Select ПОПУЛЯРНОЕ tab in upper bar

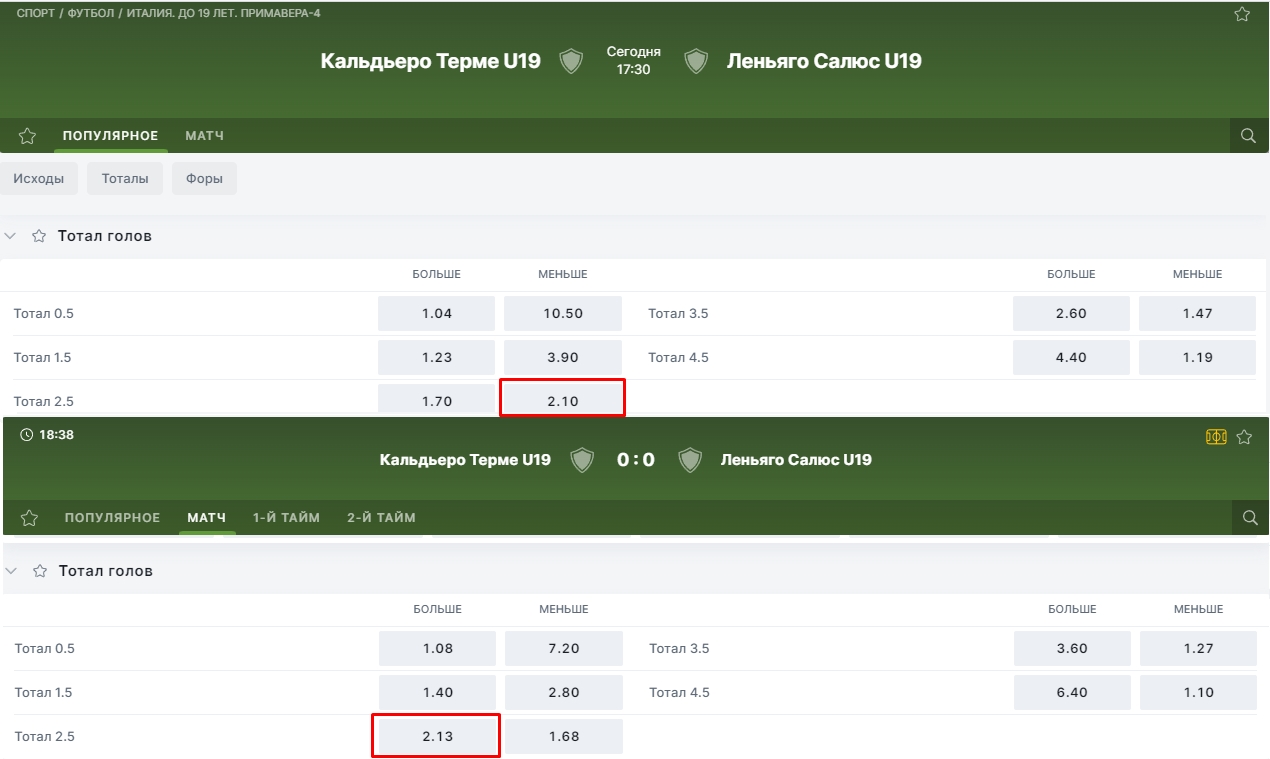click(x=110, y=136)
